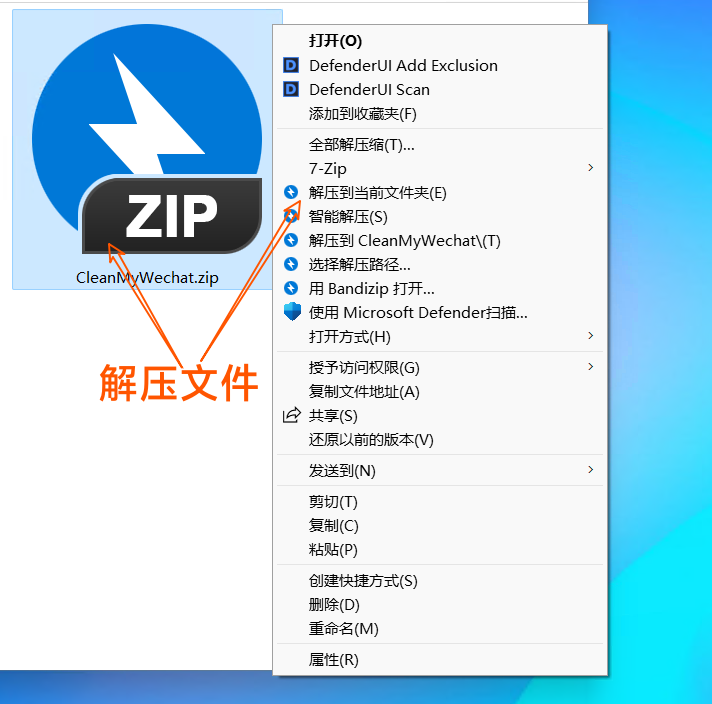Choose 选择解压路径... option
Screen dimensions: 712x704
pyautogui.click(x=440, y=265)
